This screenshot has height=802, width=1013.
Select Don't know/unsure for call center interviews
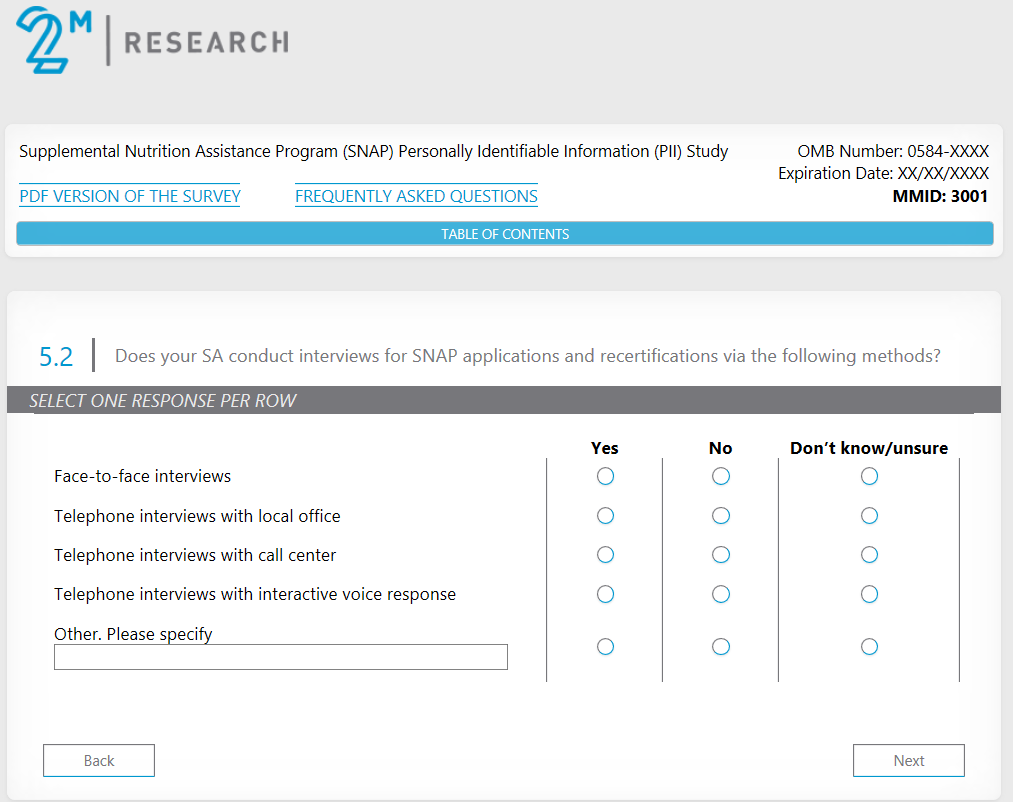(x=869, y=555)
